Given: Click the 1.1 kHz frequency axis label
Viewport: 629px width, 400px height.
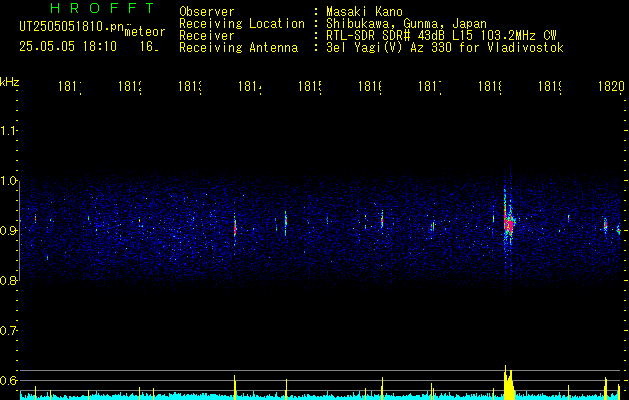Looking at the screenshot, I should [x=8, y=131].
